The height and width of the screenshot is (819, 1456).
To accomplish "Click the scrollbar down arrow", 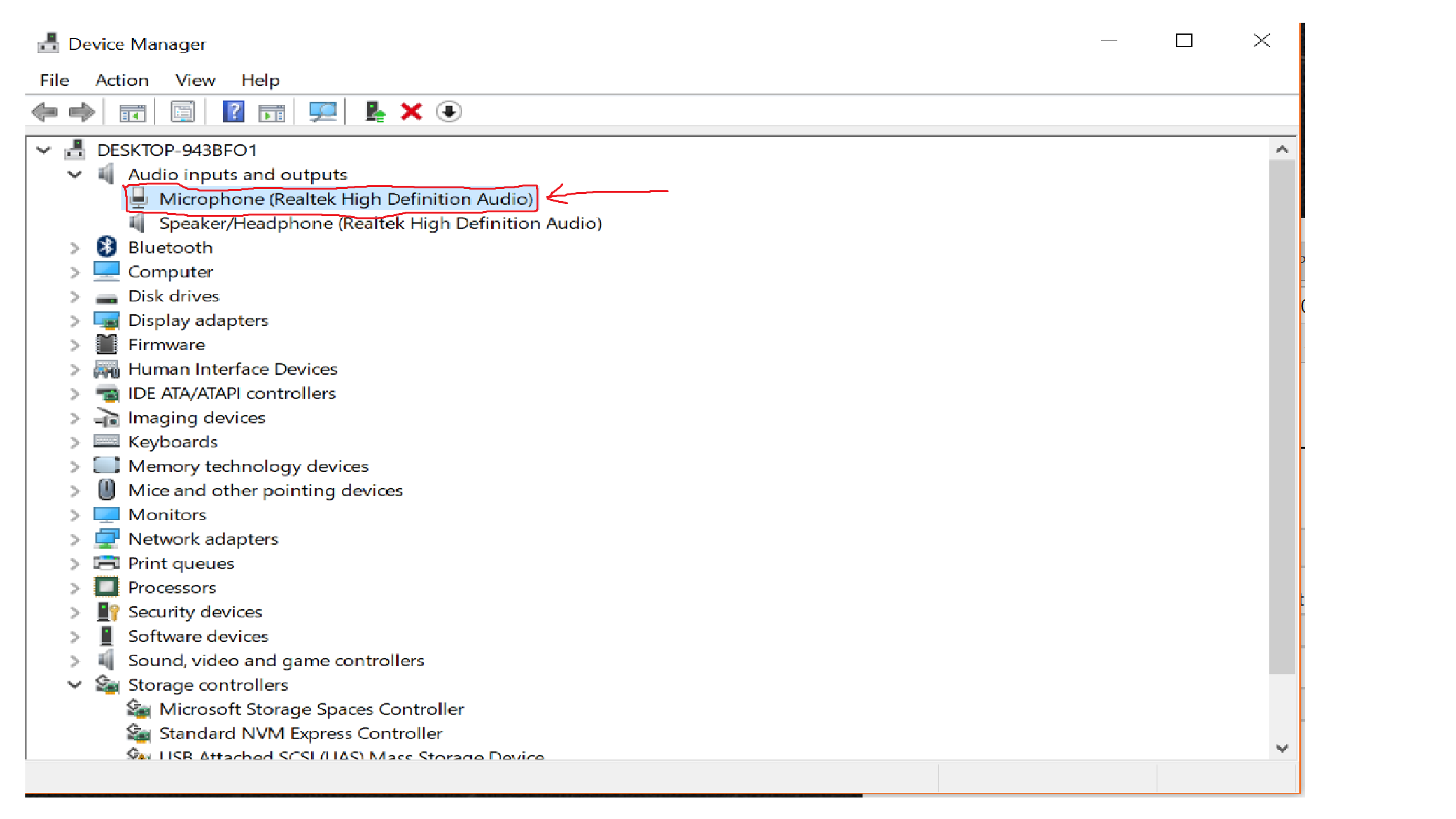I will pos(1282,748).
